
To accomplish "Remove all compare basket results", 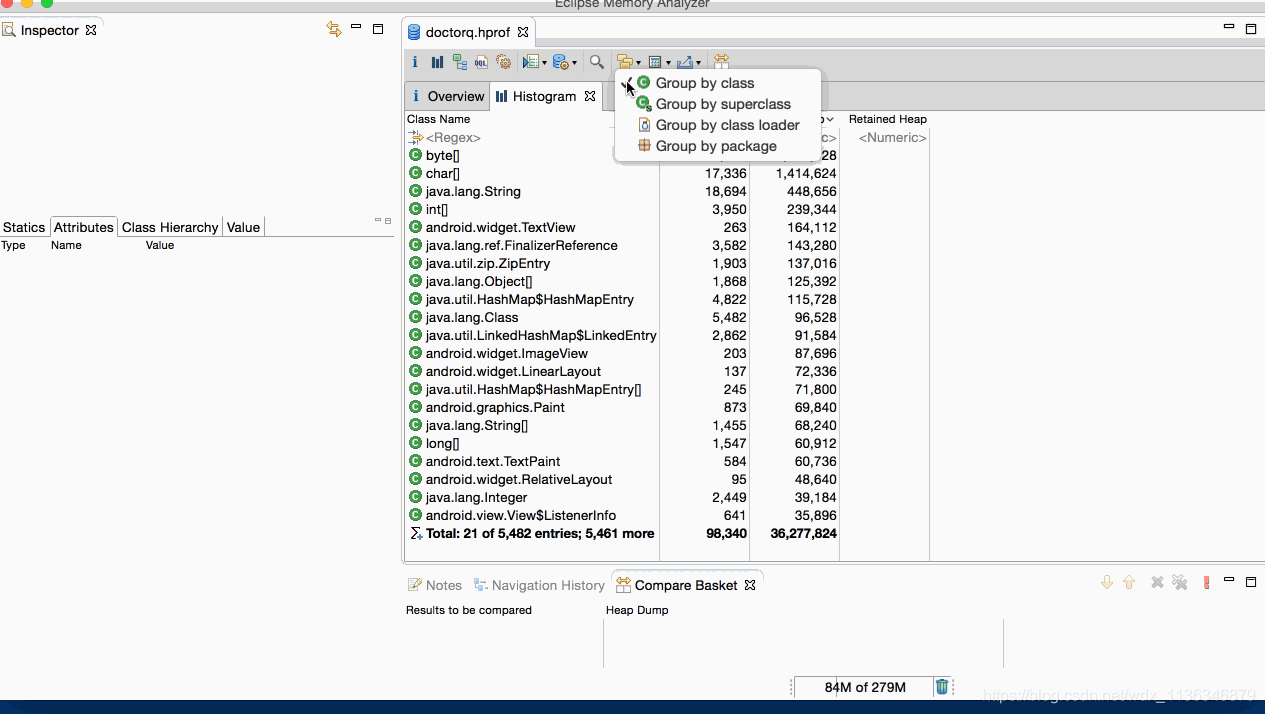I will 1180,582.
